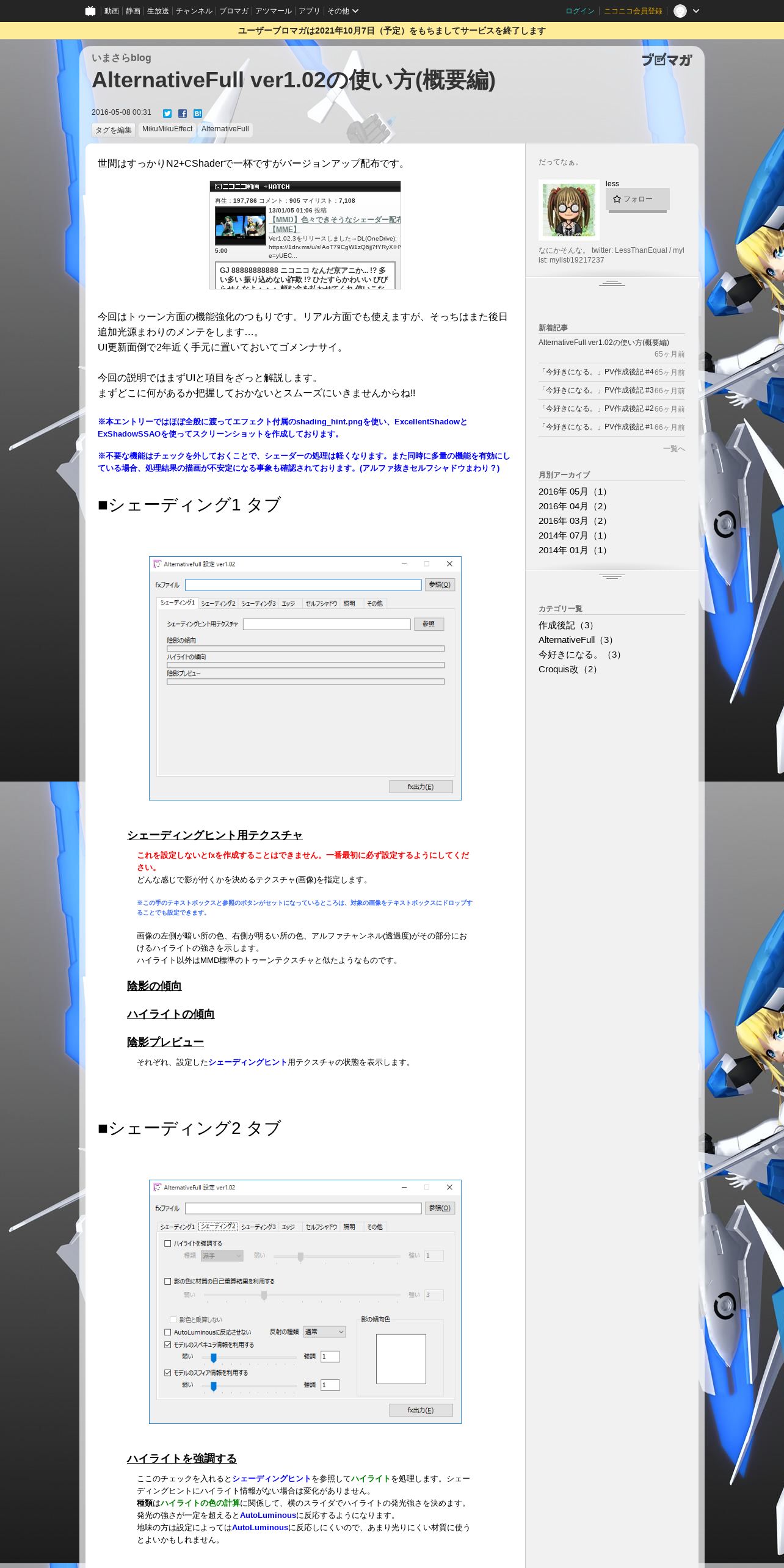Click the いまさらblog title link
Screen dimensions: 784x1568
click(121, 57)
